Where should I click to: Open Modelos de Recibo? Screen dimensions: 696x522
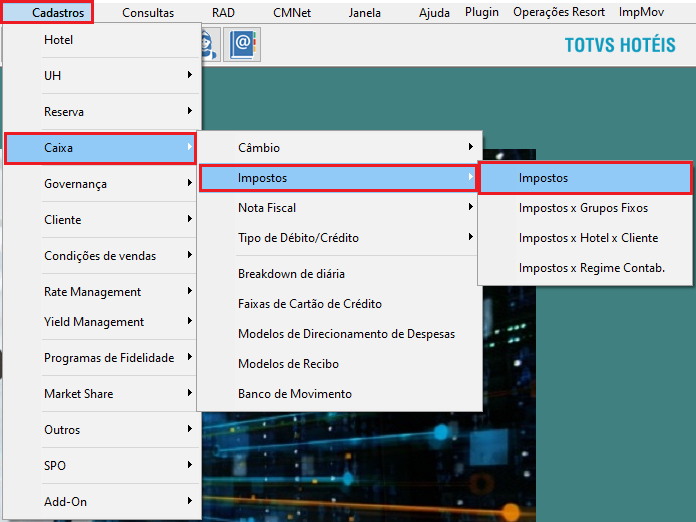pyautogui.click(x=339, y=364)
